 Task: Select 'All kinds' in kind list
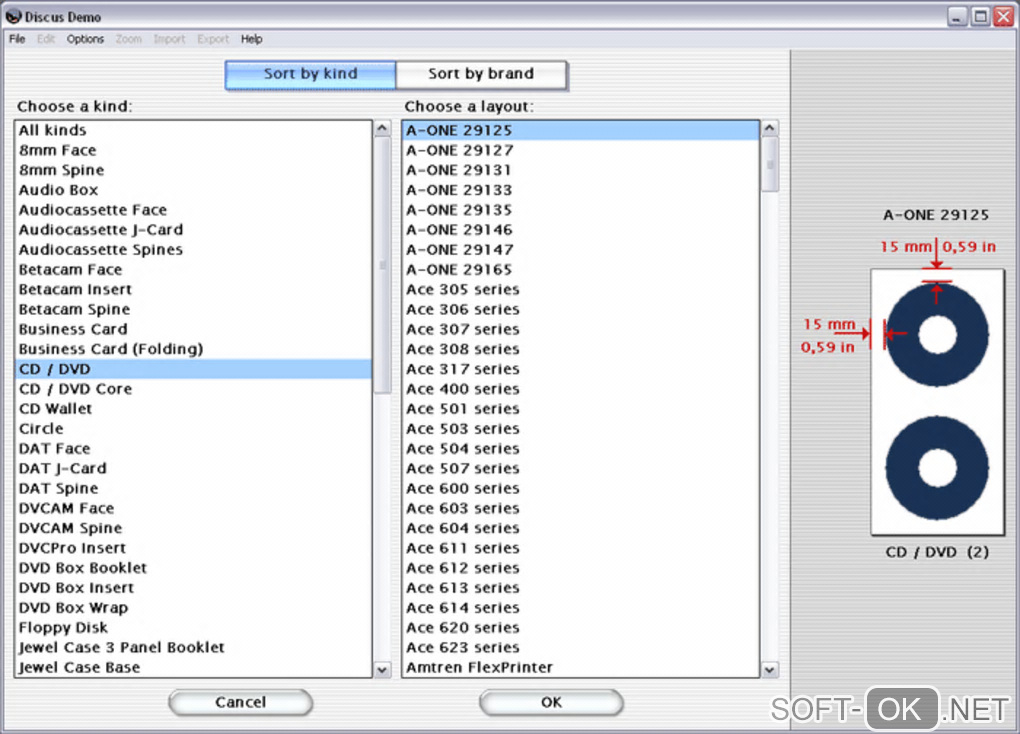pos(193,130)
